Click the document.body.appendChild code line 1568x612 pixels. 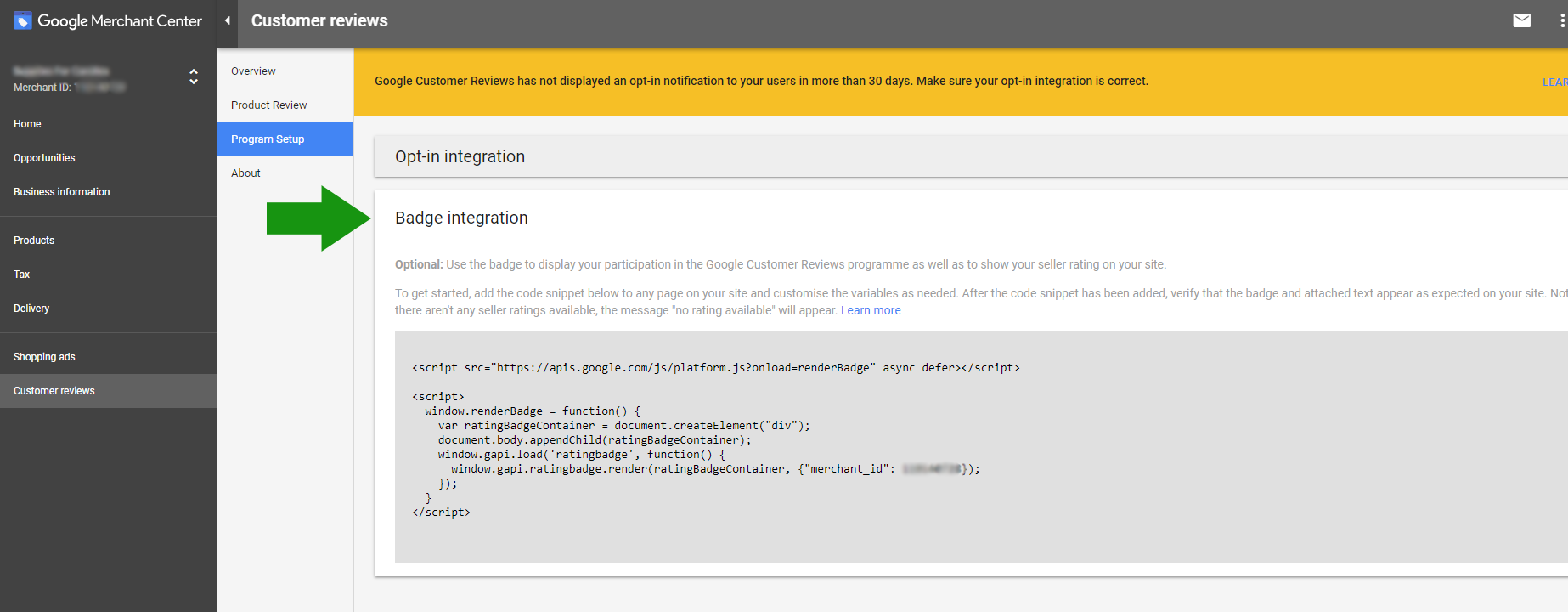click(595, 440)
